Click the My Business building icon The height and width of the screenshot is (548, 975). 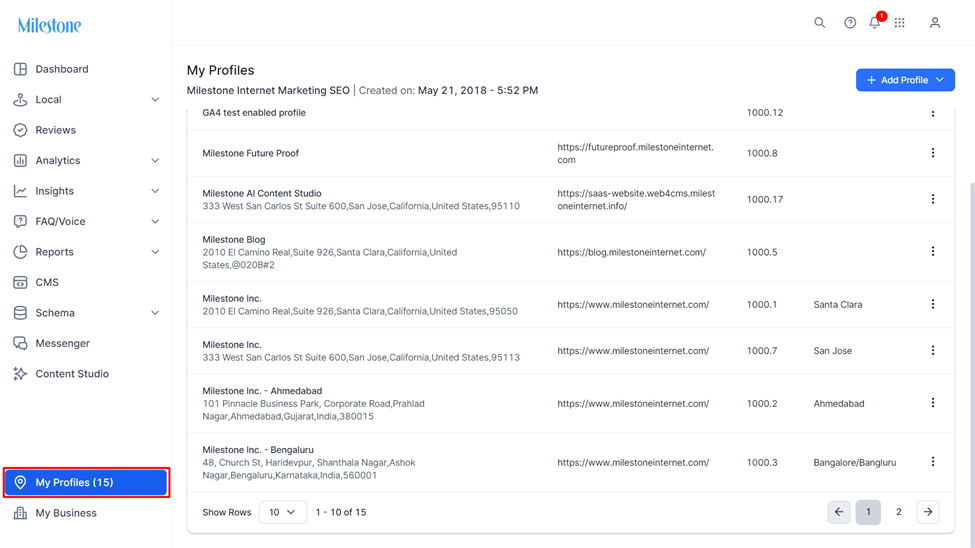pos(20,513)
